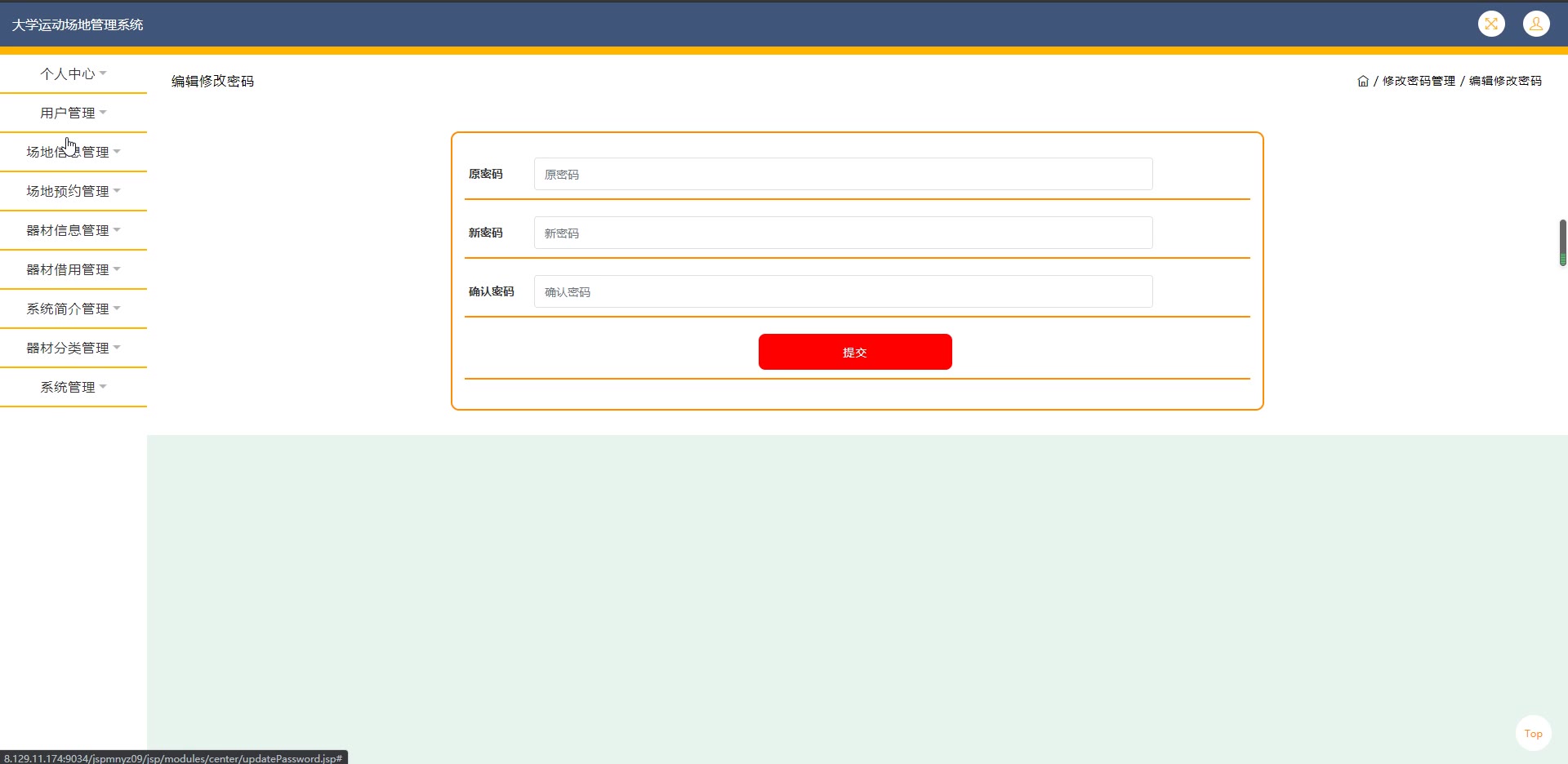Click the 确认密码 field label
1568x764 pixels.
click(x=491, y=291)
